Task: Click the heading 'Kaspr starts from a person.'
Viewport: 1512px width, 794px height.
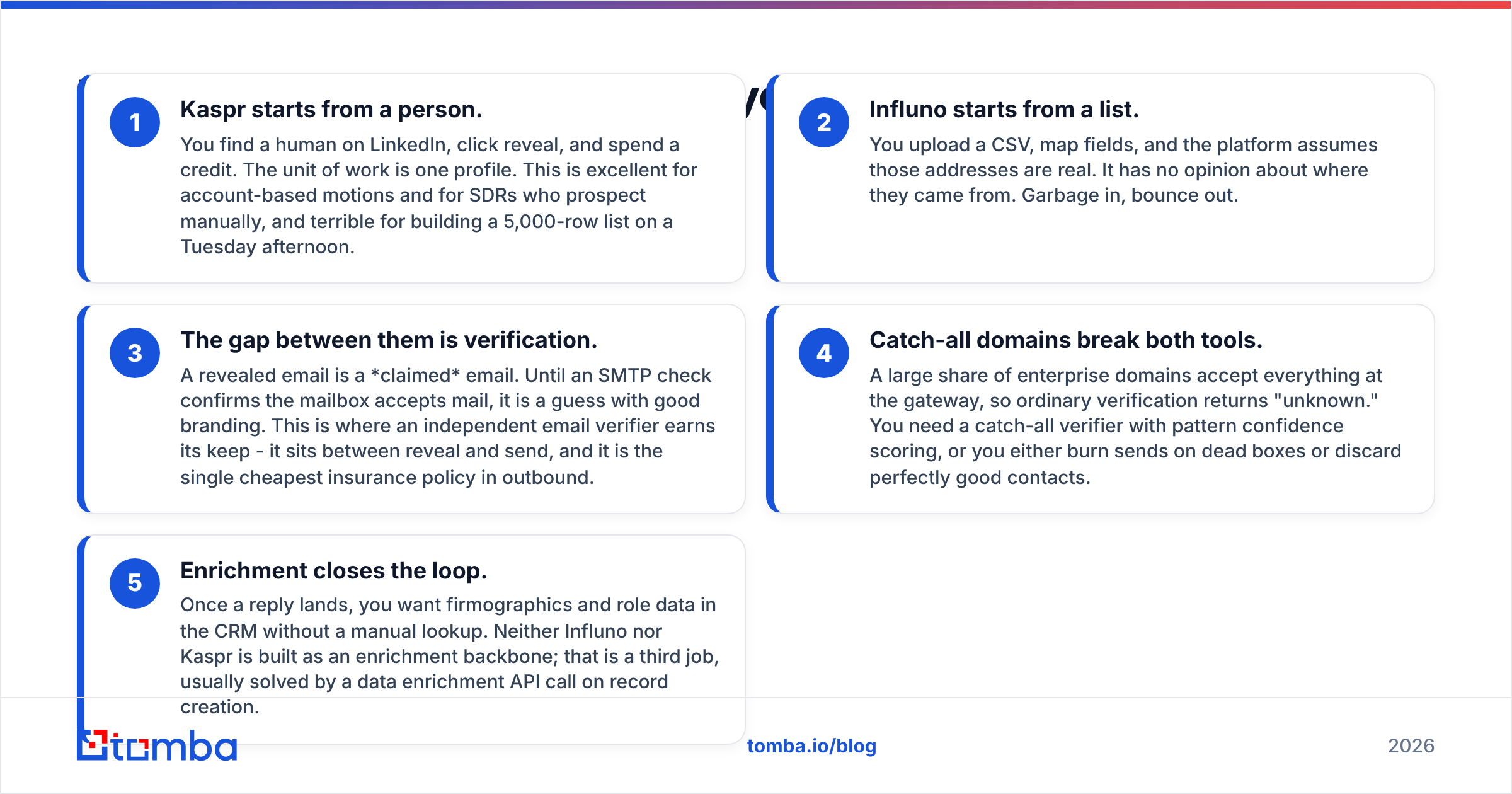Action: click(331, 110)
